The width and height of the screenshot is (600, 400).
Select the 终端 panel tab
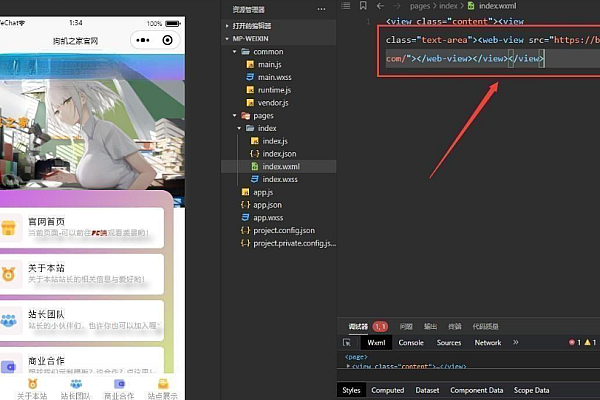coord(455,326)
